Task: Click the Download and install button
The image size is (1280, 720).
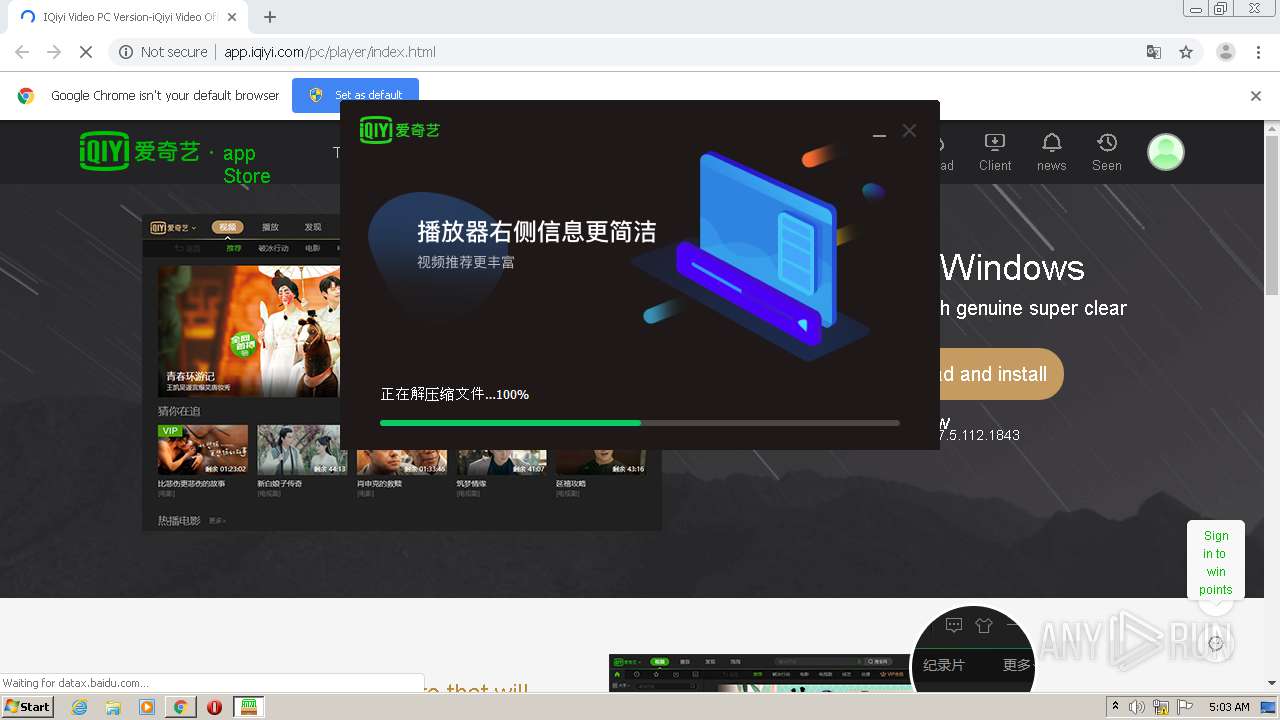Action: tap(1001, 374)
